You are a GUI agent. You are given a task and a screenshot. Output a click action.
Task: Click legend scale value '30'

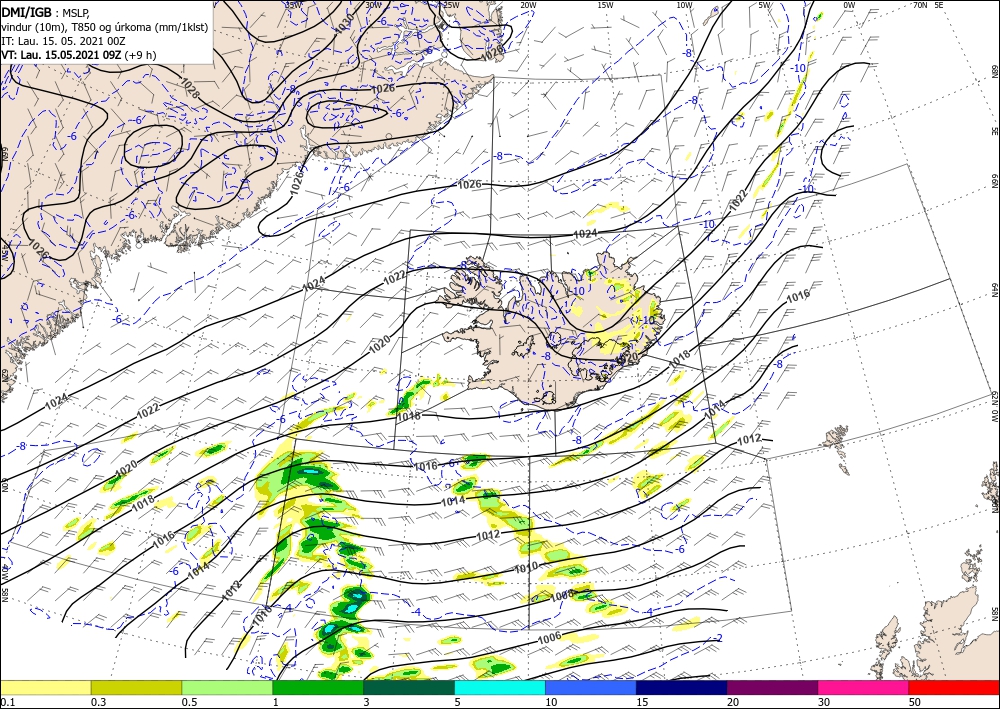(824, 702)
